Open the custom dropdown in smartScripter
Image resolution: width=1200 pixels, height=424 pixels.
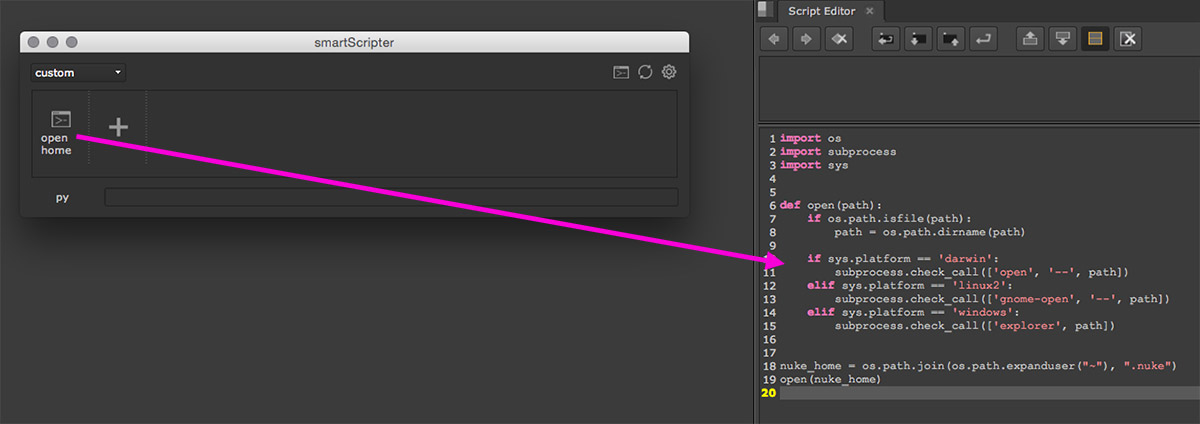[78, 73]
